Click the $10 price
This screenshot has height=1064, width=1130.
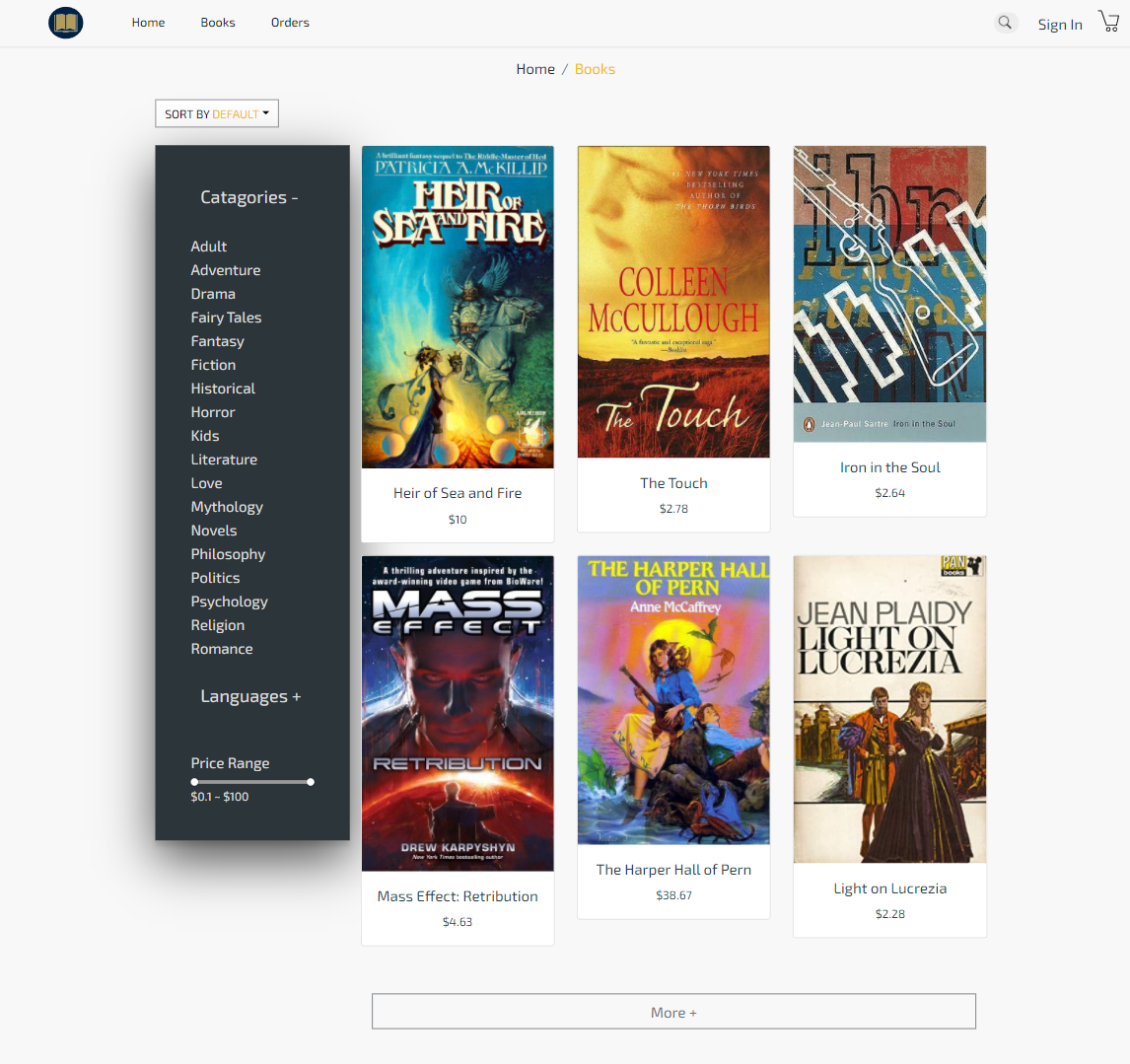[x=458, y=519]
